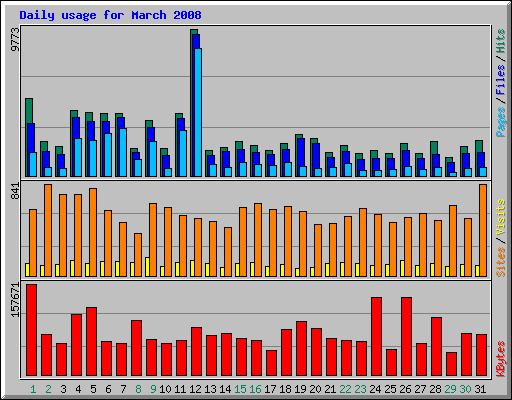Image resolution: width=512 pixels, height=400 pixels.
Task: Click day label 22 on the x-axis
Action: pos(345,389)
